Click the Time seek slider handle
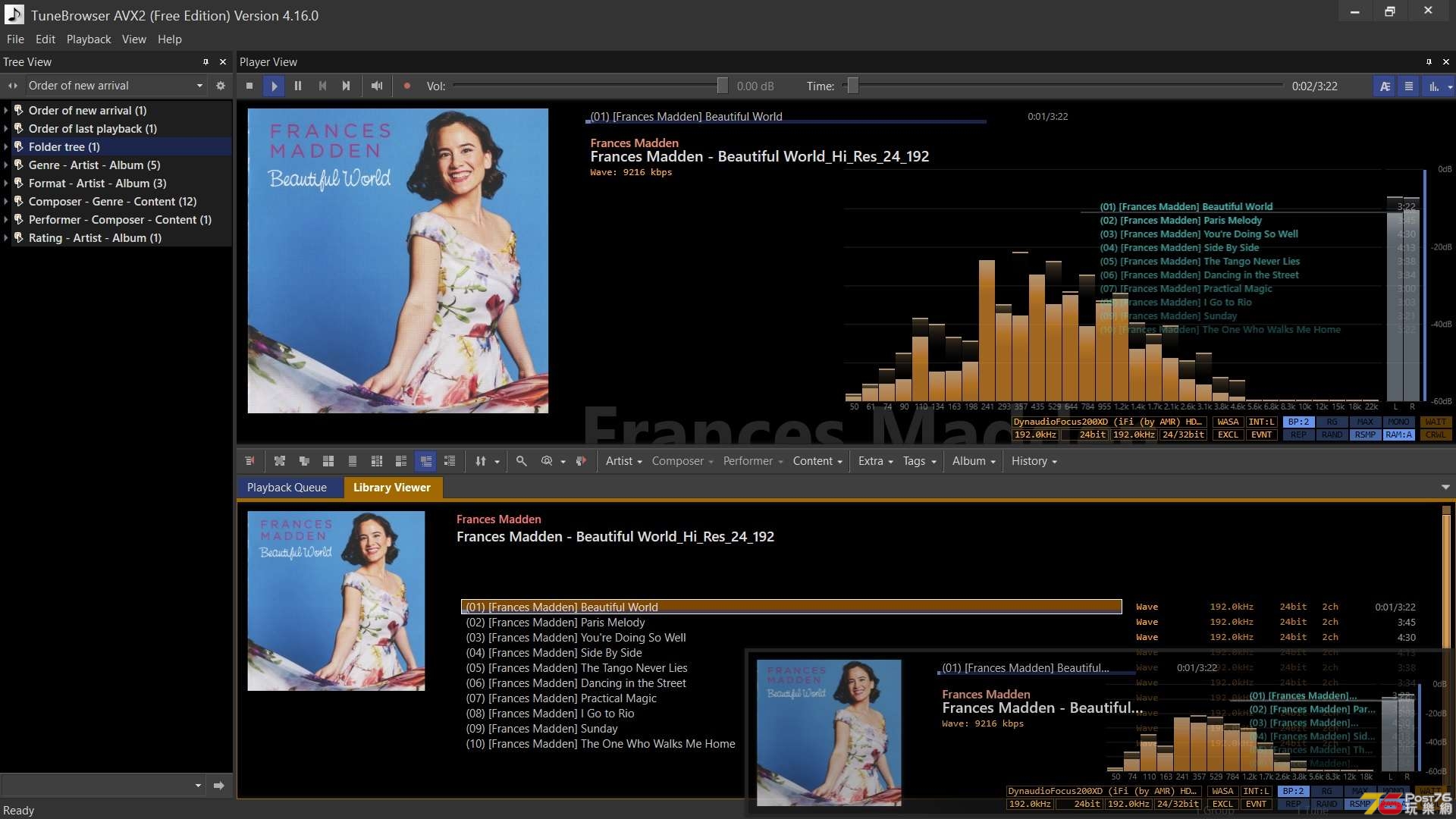 [x=853, y=86]
